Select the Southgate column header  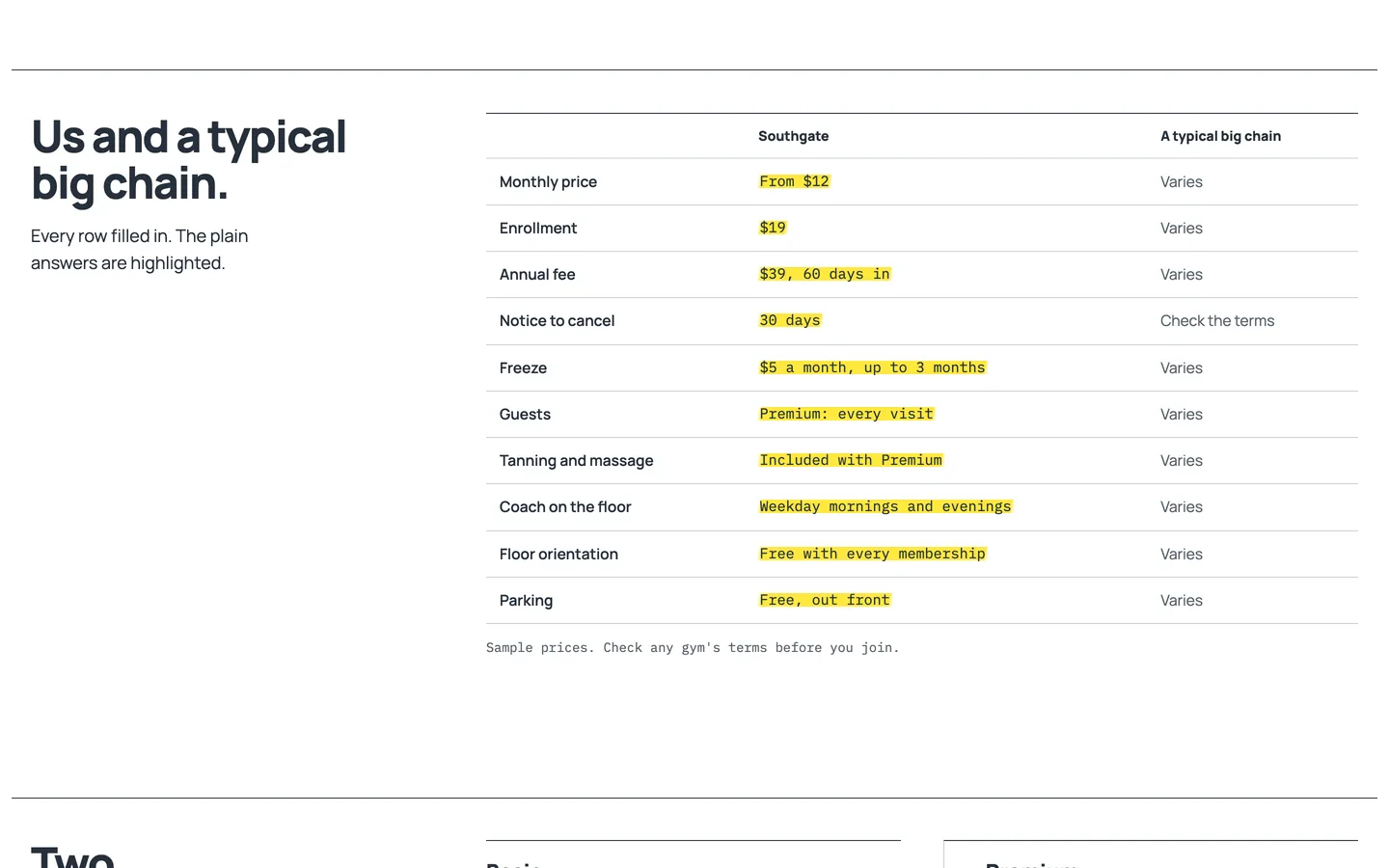(x=793, y=136)
